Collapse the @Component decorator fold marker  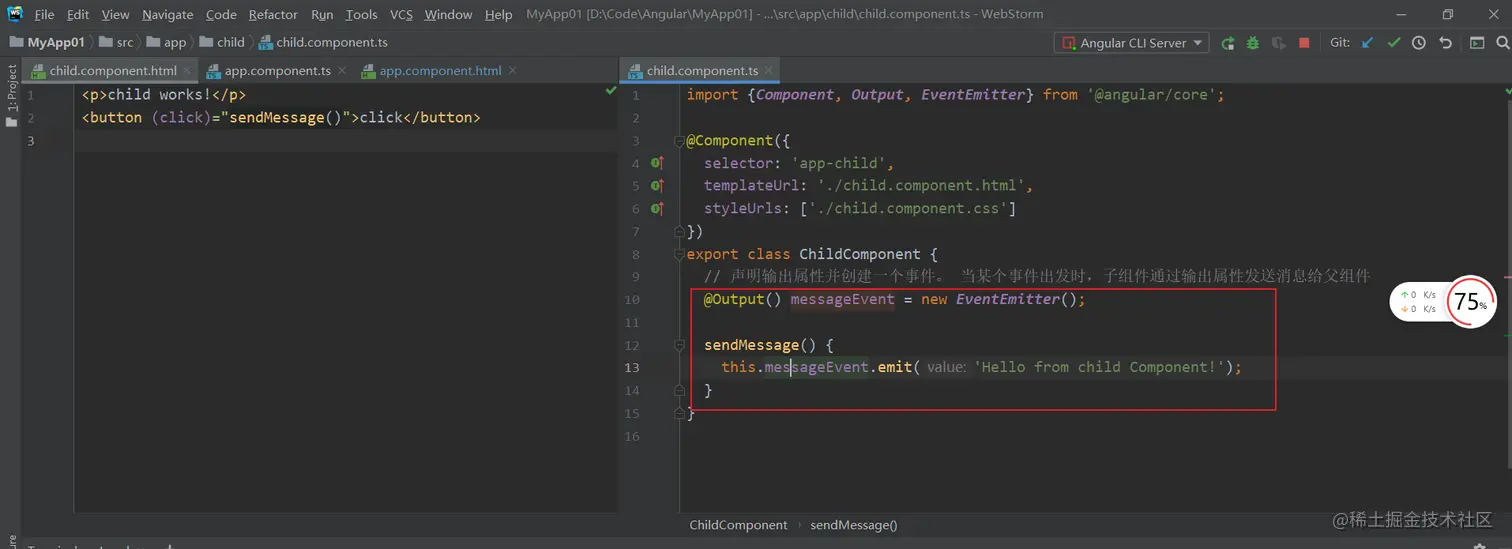[680, 141]
